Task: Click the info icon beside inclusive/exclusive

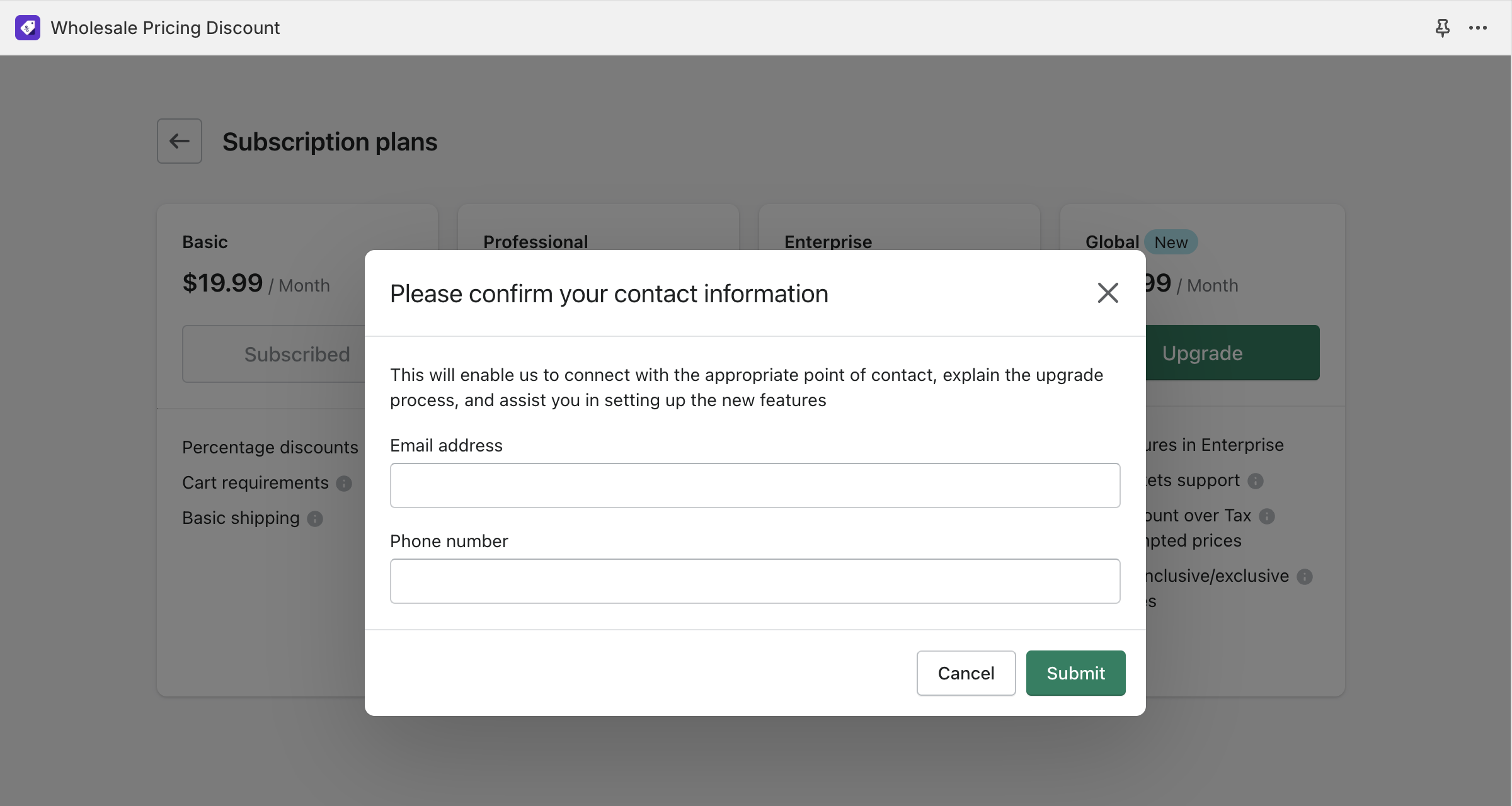Action: pos(1305,577)
